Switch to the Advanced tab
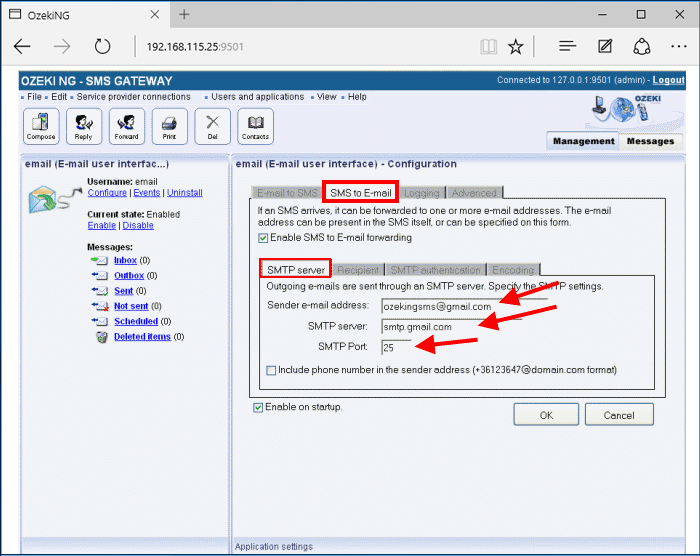This screenshot has height=556, width=700. pyautogui.click(x=474, y=193)
